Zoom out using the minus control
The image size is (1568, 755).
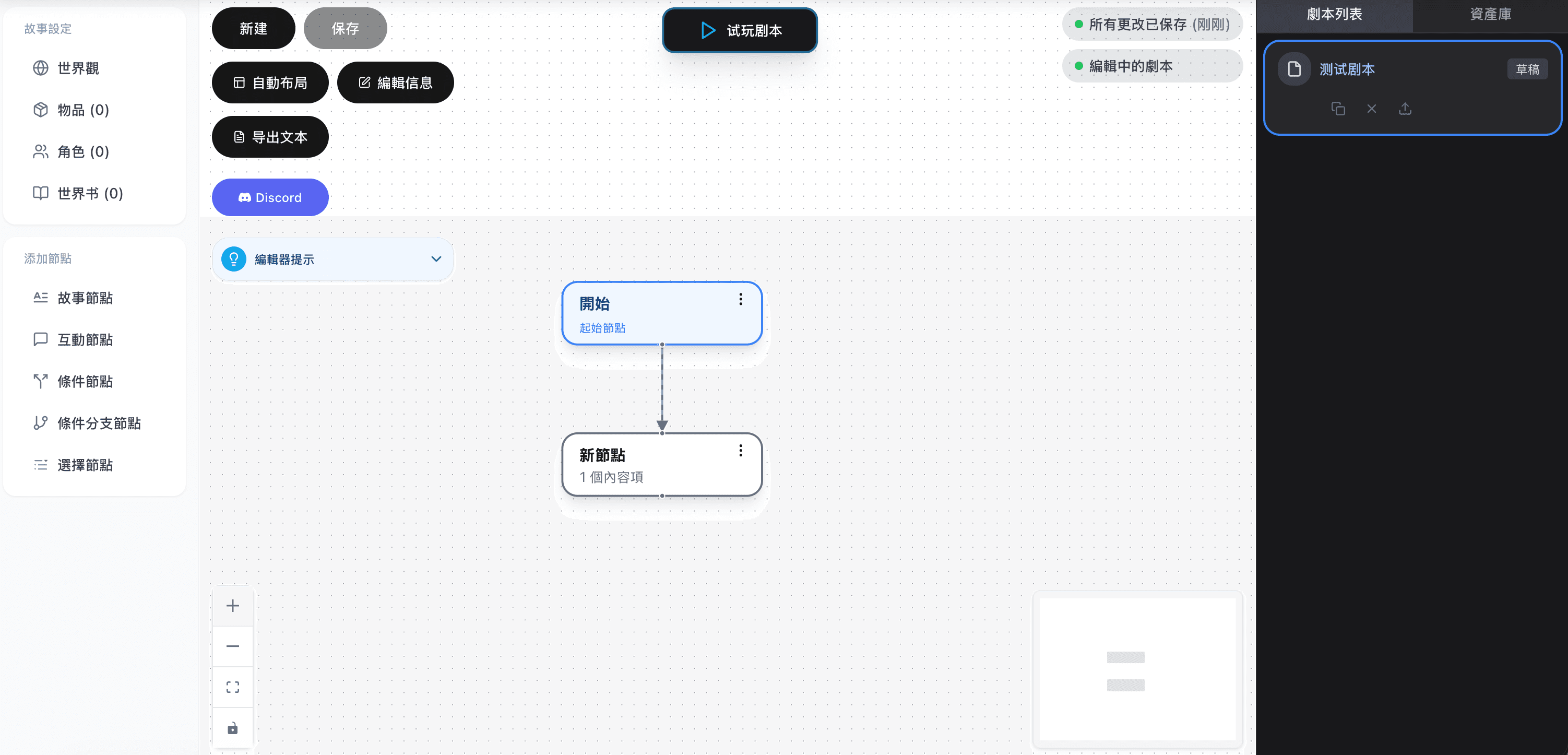click(232, 646)
